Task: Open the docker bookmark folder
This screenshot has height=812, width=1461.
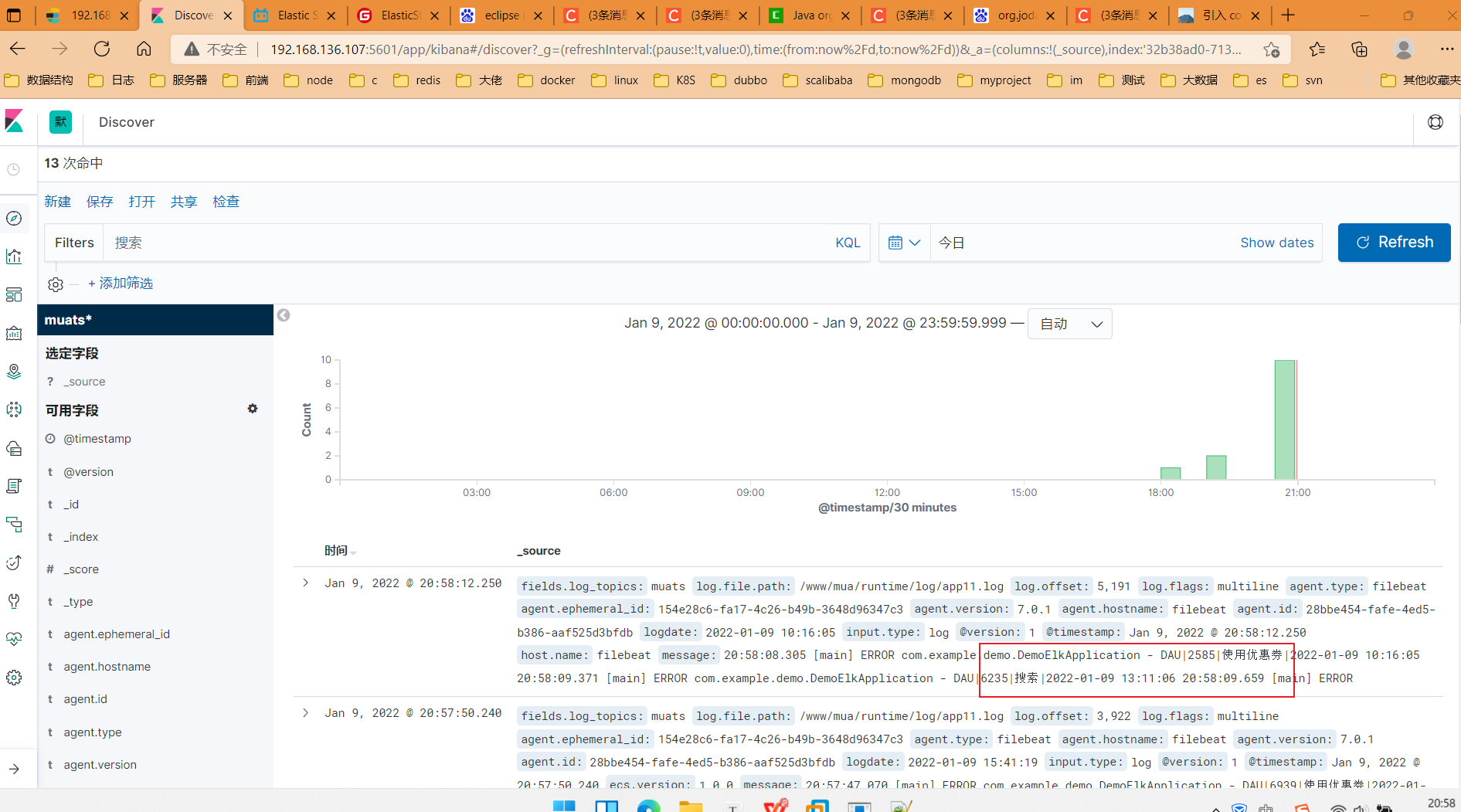Action: coord(547,80)
